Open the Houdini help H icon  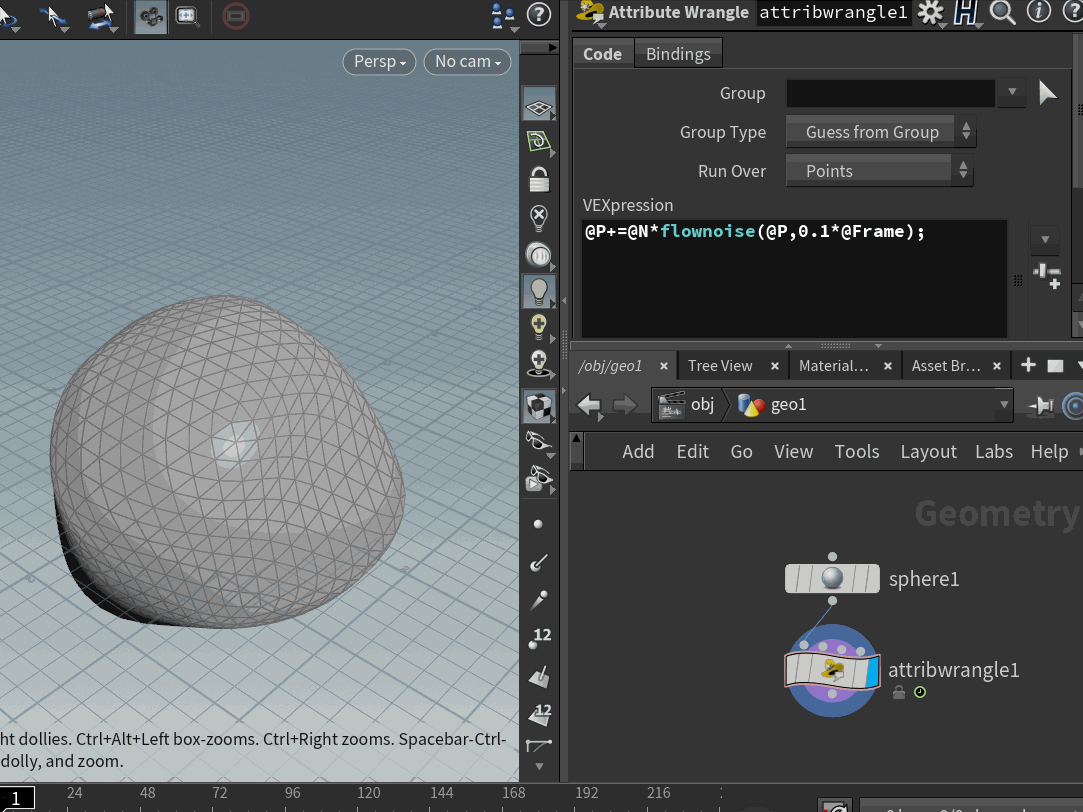966,13
